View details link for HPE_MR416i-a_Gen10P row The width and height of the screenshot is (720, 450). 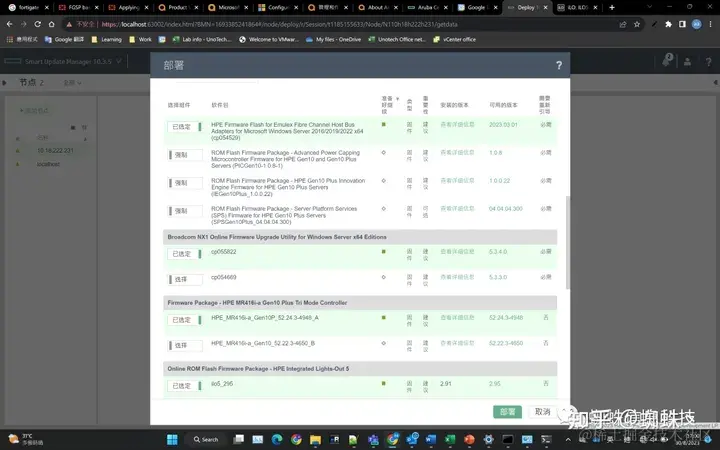pyautogui.click(x=457, y=317)
